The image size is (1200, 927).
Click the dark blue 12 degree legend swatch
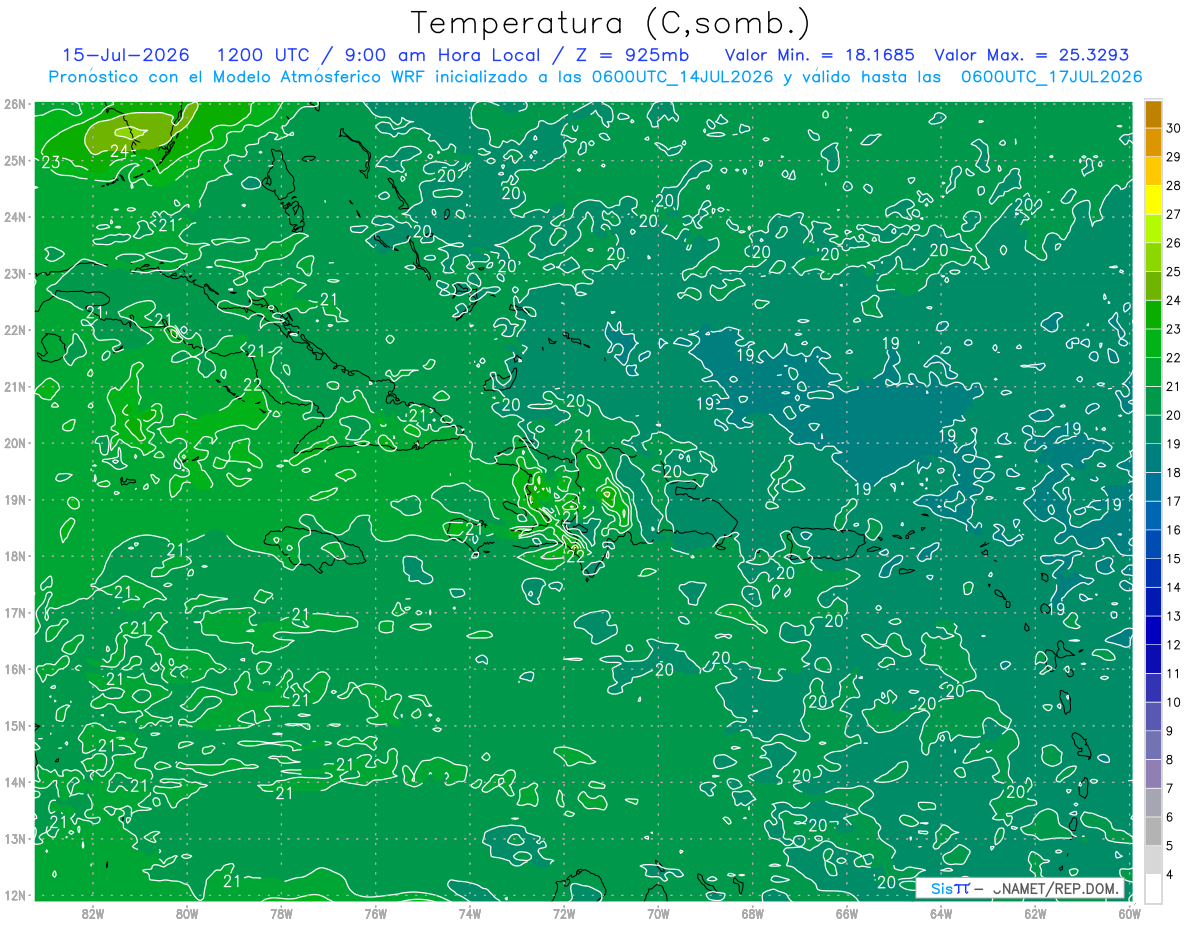pos(1153,631)
